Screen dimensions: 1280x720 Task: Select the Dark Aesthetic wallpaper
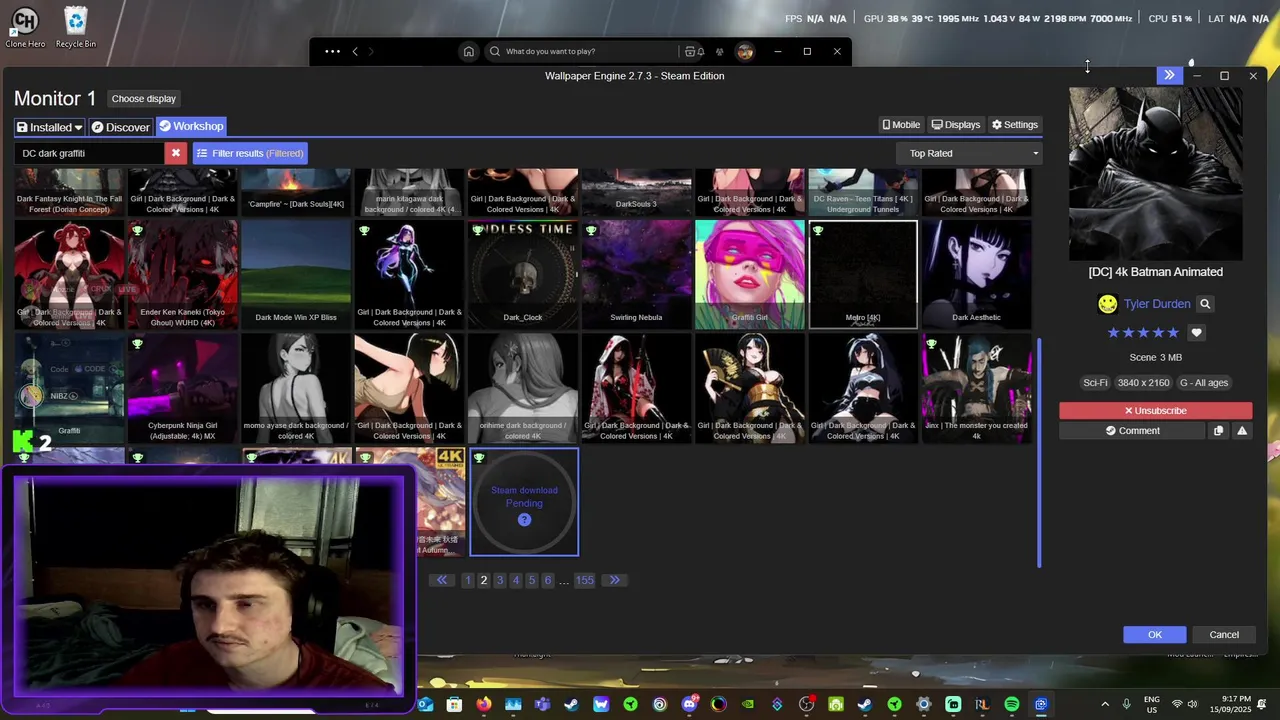[976, 274]
